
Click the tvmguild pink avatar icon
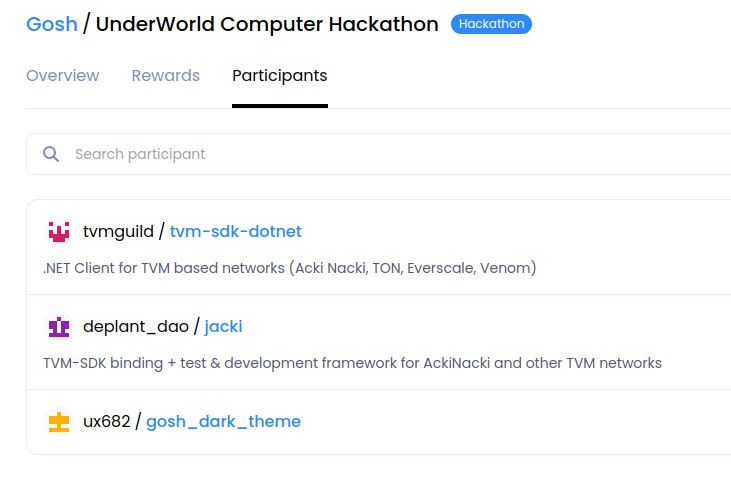tap(59, 232)
